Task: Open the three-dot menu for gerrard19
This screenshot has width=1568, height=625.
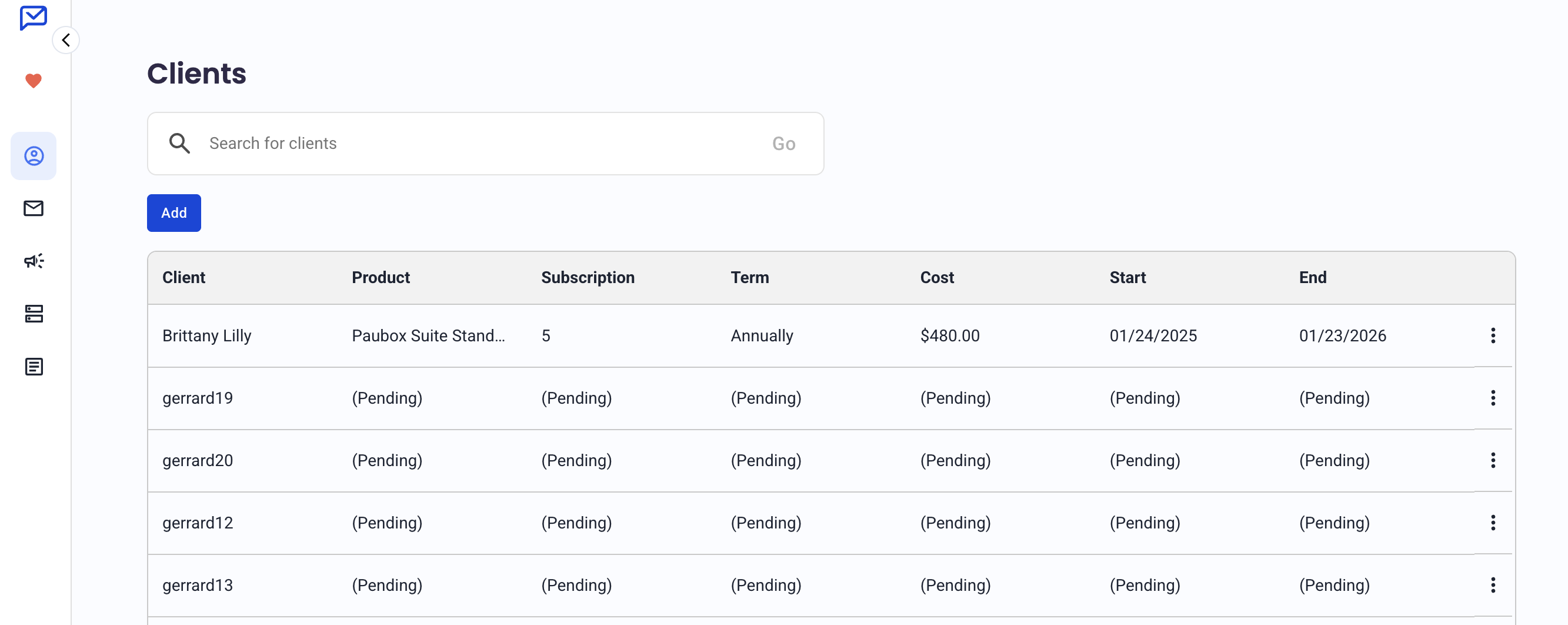Action: point(1493,398)
